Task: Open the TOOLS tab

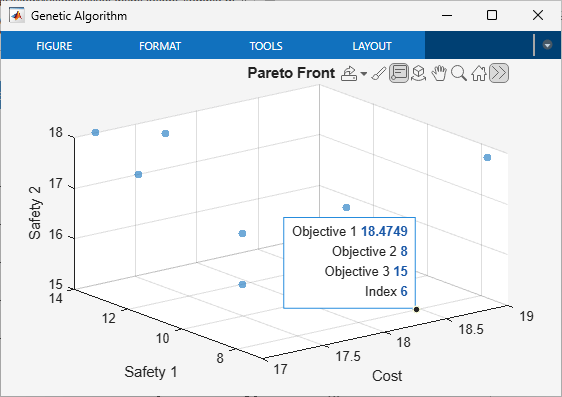Action: click(x=266, y=46)
